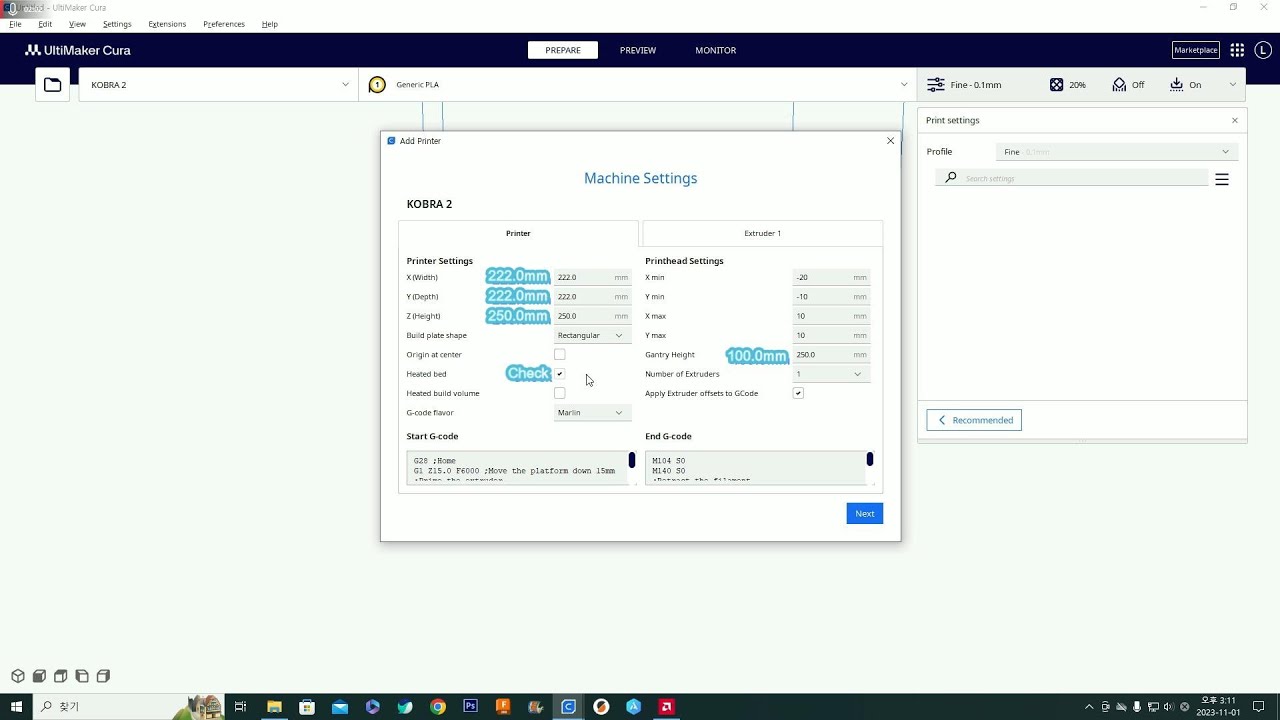1280x720 pixels.
Task: Open Build plate shape dropdown
Action: 592,335
